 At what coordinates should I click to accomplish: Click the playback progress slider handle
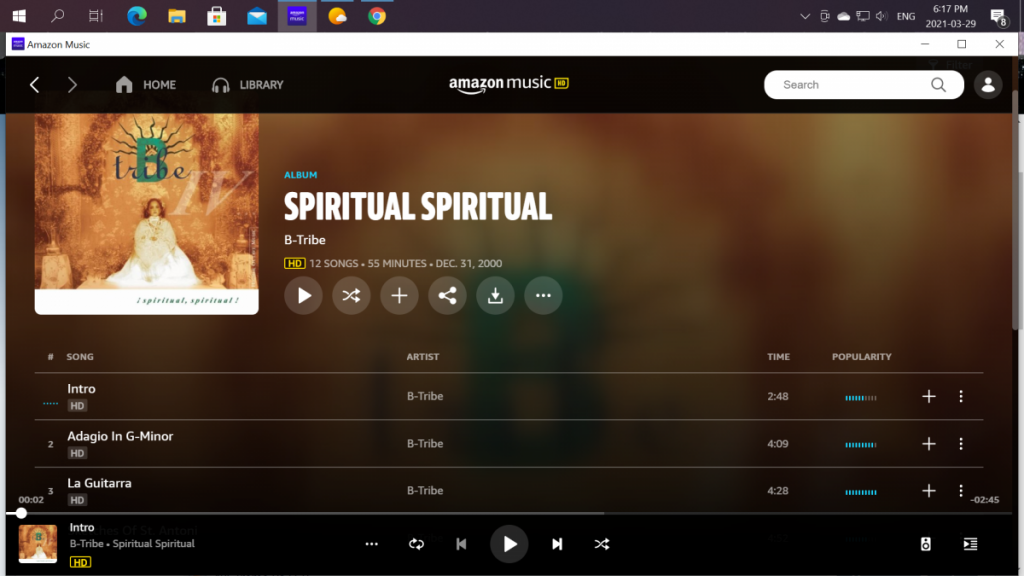pyautogui.click(x=22, y=513)
